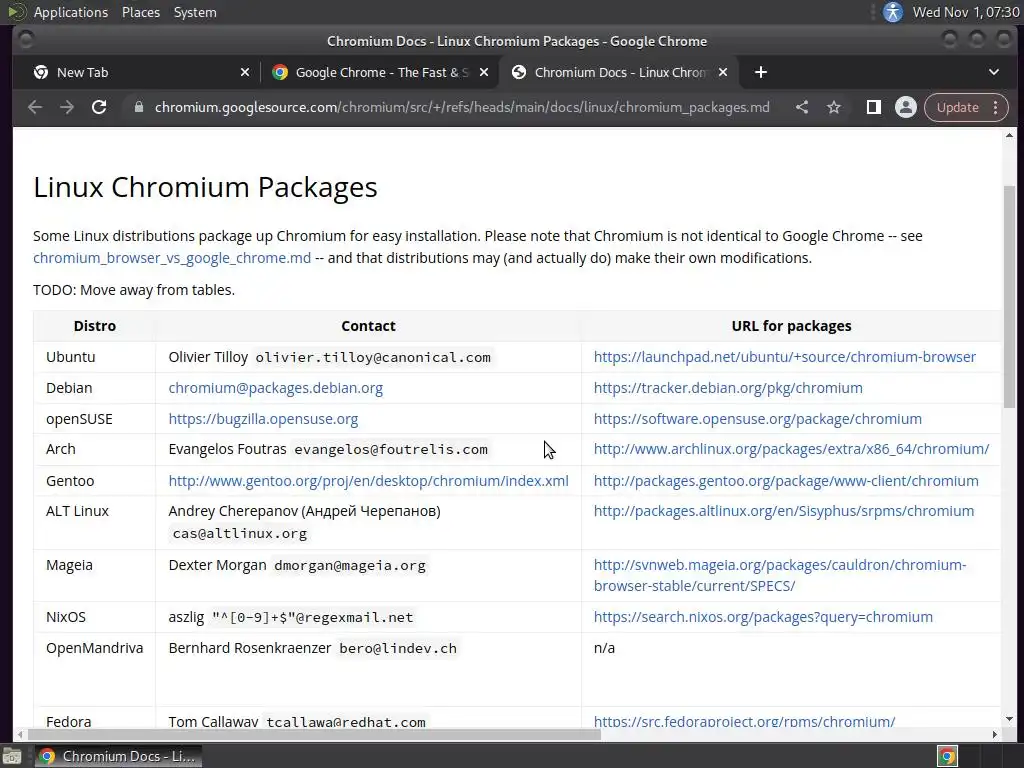This screenshot has height=768, width=1024.
Task: Click the scroll-down arrow of the vertical scrollbar
Action: click(1010, 719)
